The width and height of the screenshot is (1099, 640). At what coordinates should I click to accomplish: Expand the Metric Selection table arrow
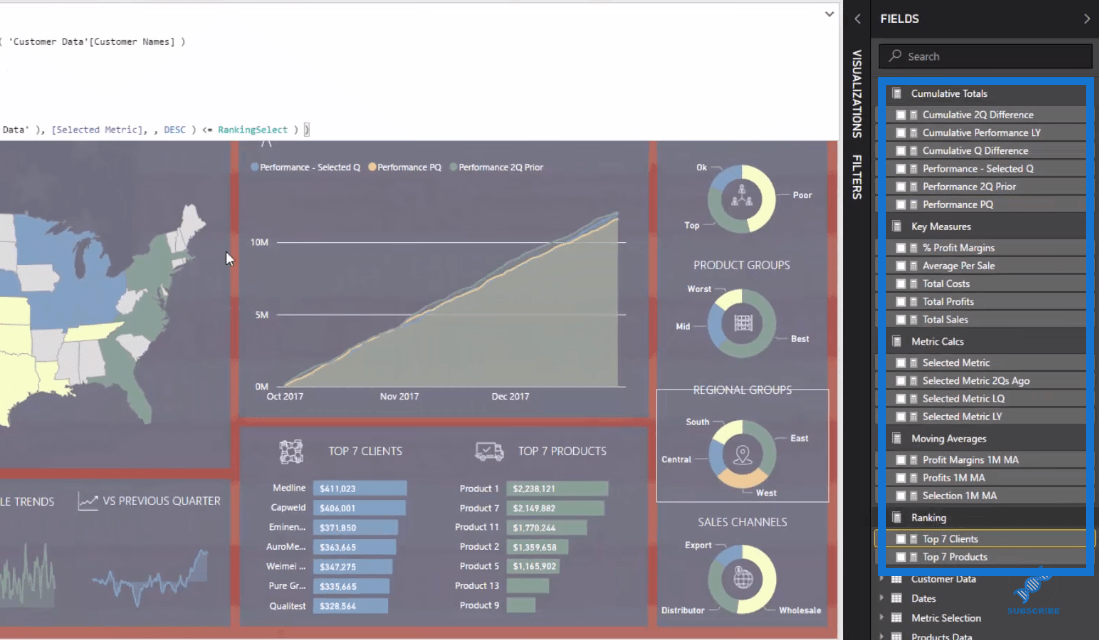(882, 618)
